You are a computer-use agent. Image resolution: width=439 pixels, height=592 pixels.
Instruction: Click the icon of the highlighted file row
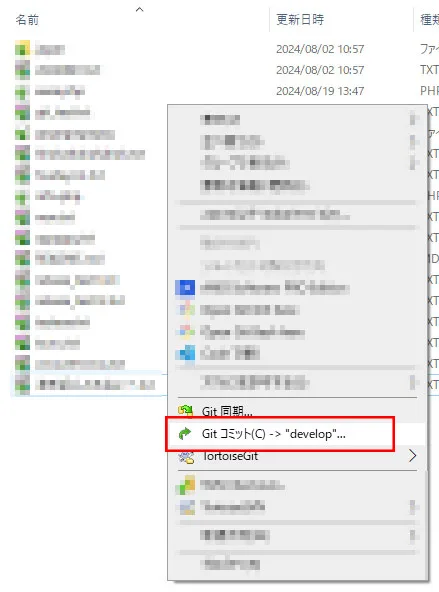[x=22, y=385]
